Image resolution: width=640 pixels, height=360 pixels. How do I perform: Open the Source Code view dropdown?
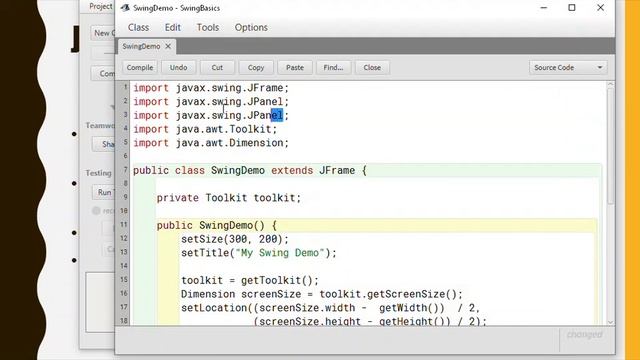tap(568, 68)
